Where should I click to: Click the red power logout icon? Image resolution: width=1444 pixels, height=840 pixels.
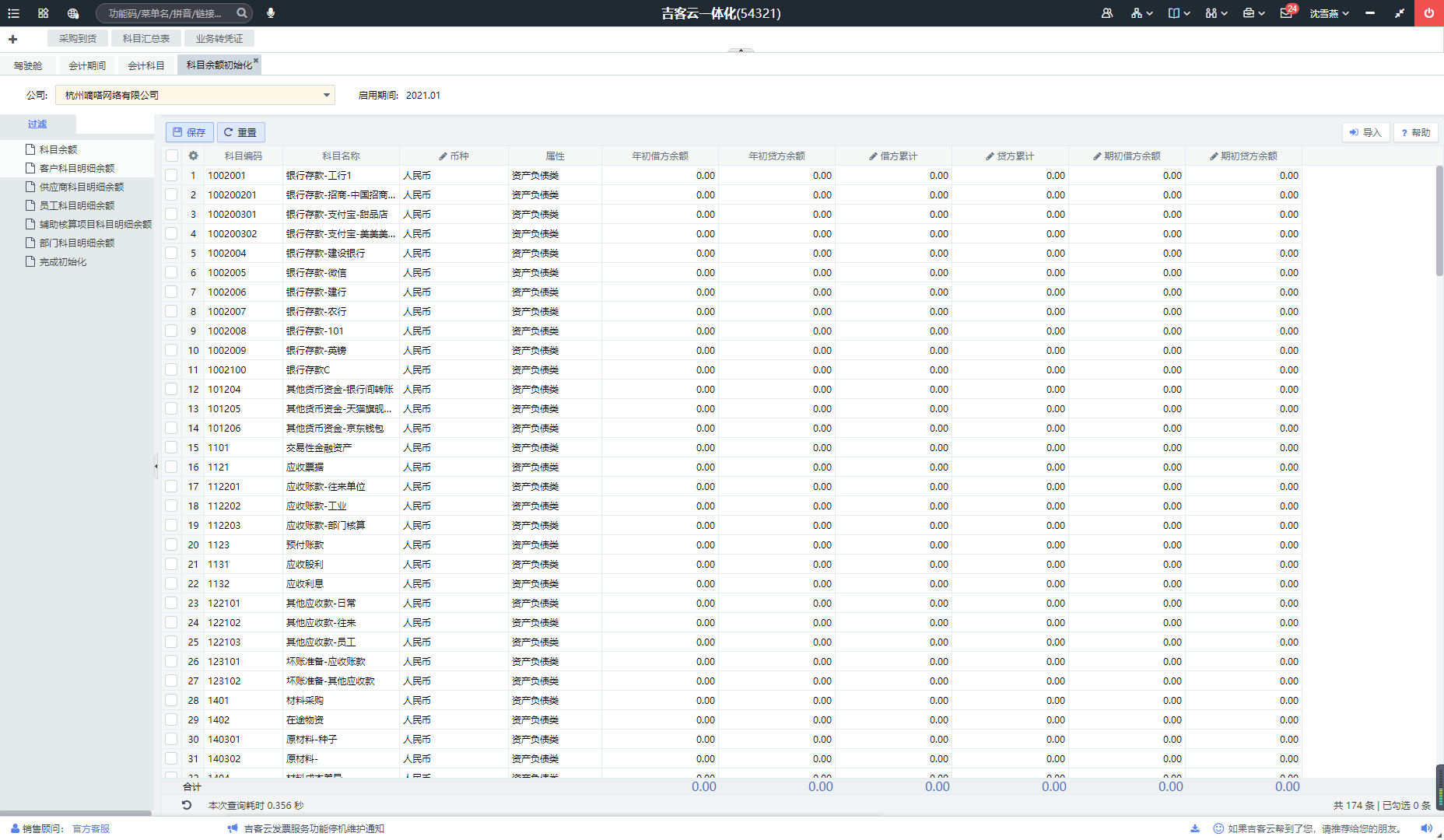point(1429,13)
